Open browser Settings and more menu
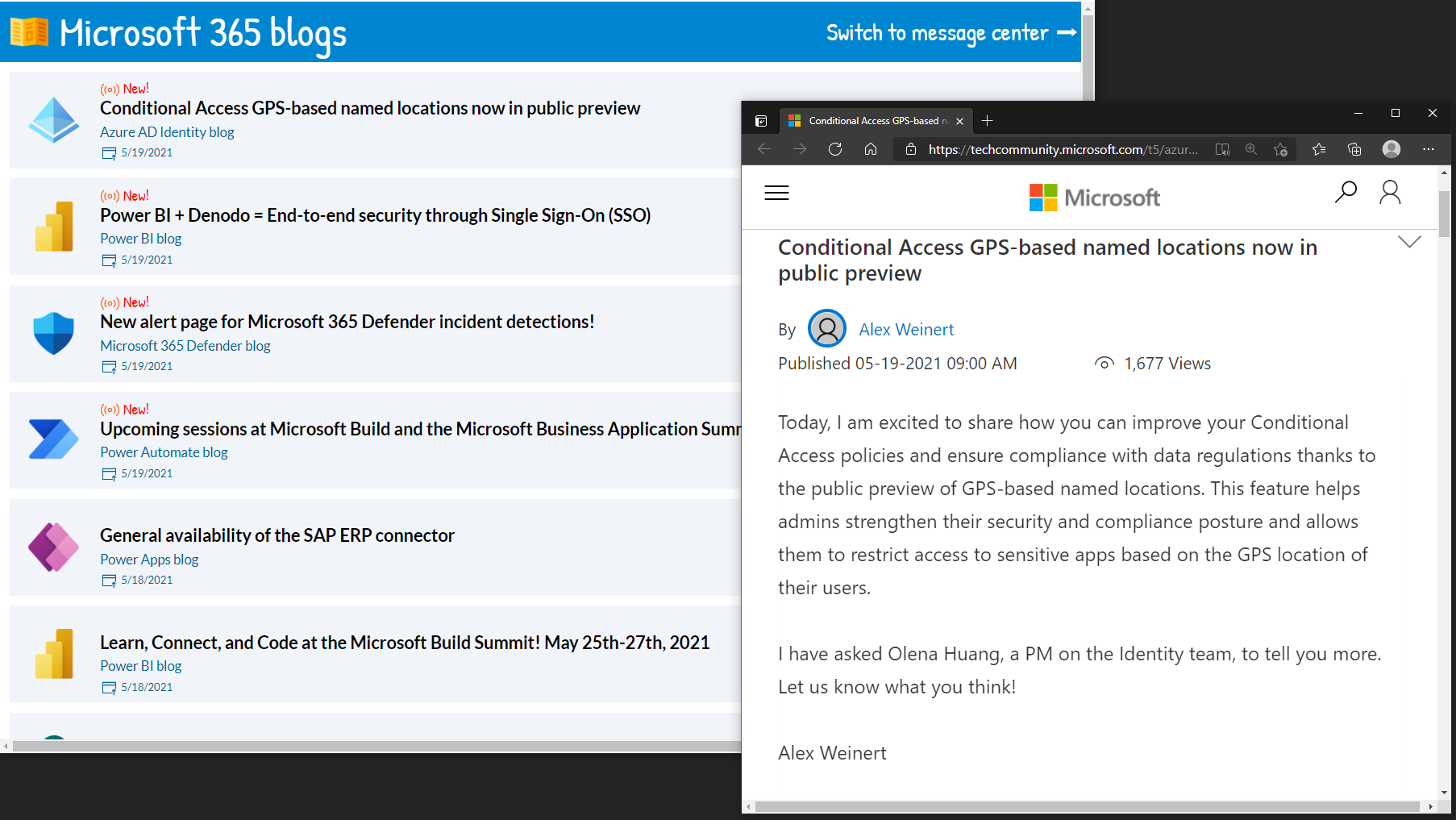This screenshot has height=820, width=1456. coord(1429,149)
